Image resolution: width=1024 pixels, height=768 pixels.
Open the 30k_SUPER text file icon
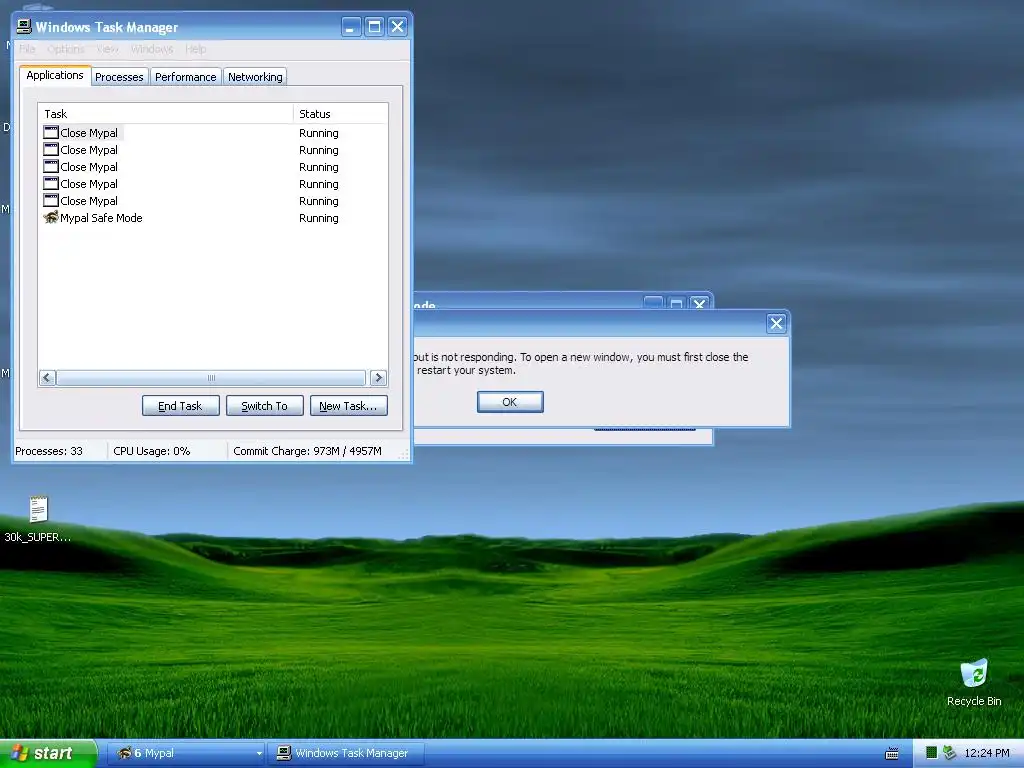tap(38, 509)
